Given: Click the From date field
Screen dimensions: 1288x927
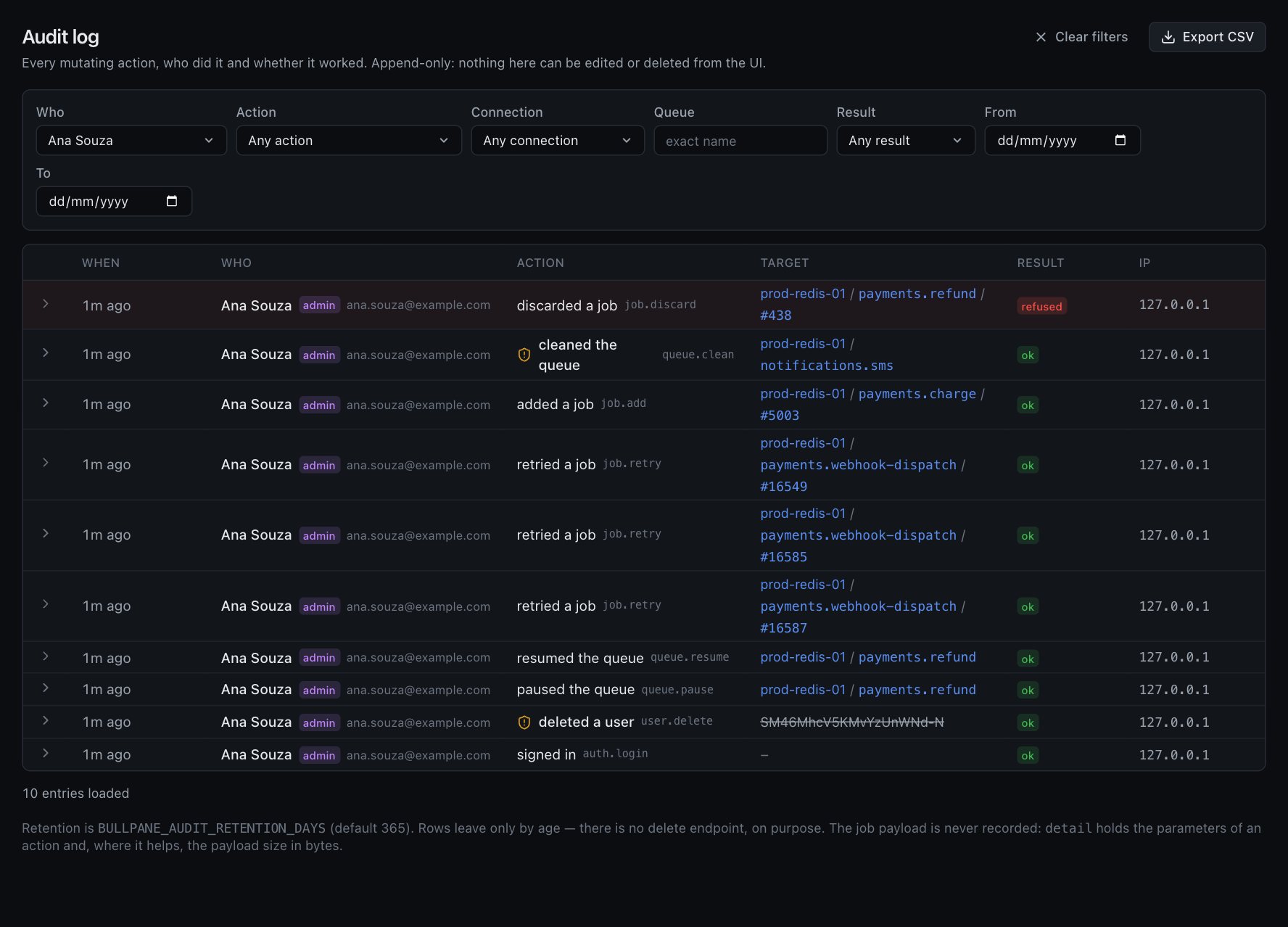Looking at the screenshot, I should click(1062, 140).
